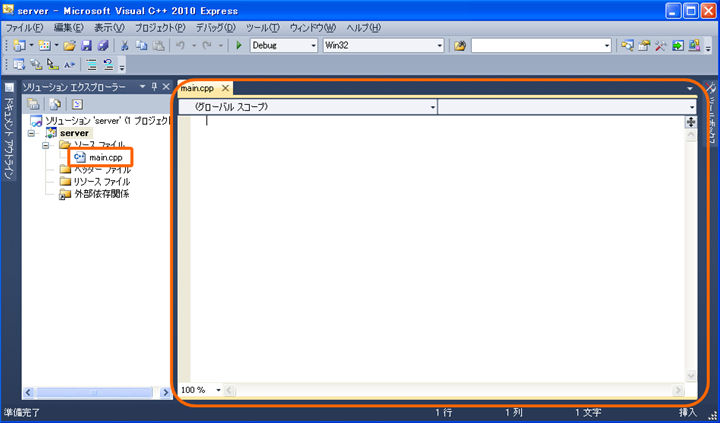The width and height of the screenshot is (720, 423).
Task: Open the Add Item icon dropdown arrow
Action: coord(56,45)
